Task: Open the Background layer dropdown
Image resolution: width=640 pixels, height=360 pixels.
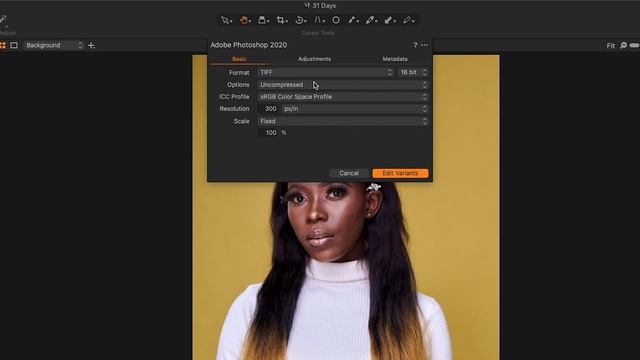Action: pos(54,45)
